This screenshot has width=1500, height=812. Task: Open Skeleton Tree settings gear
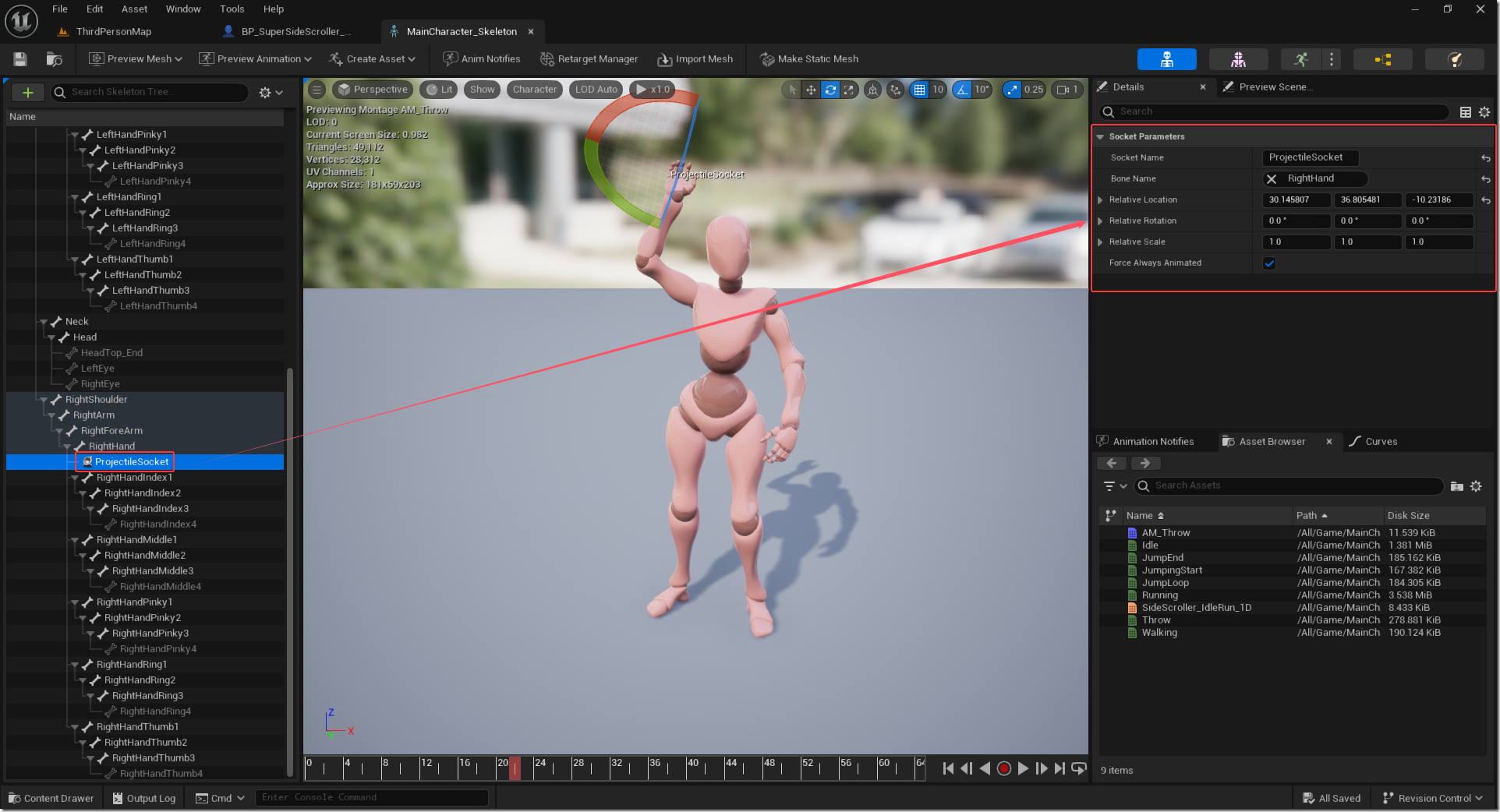[x=271, y=92]
